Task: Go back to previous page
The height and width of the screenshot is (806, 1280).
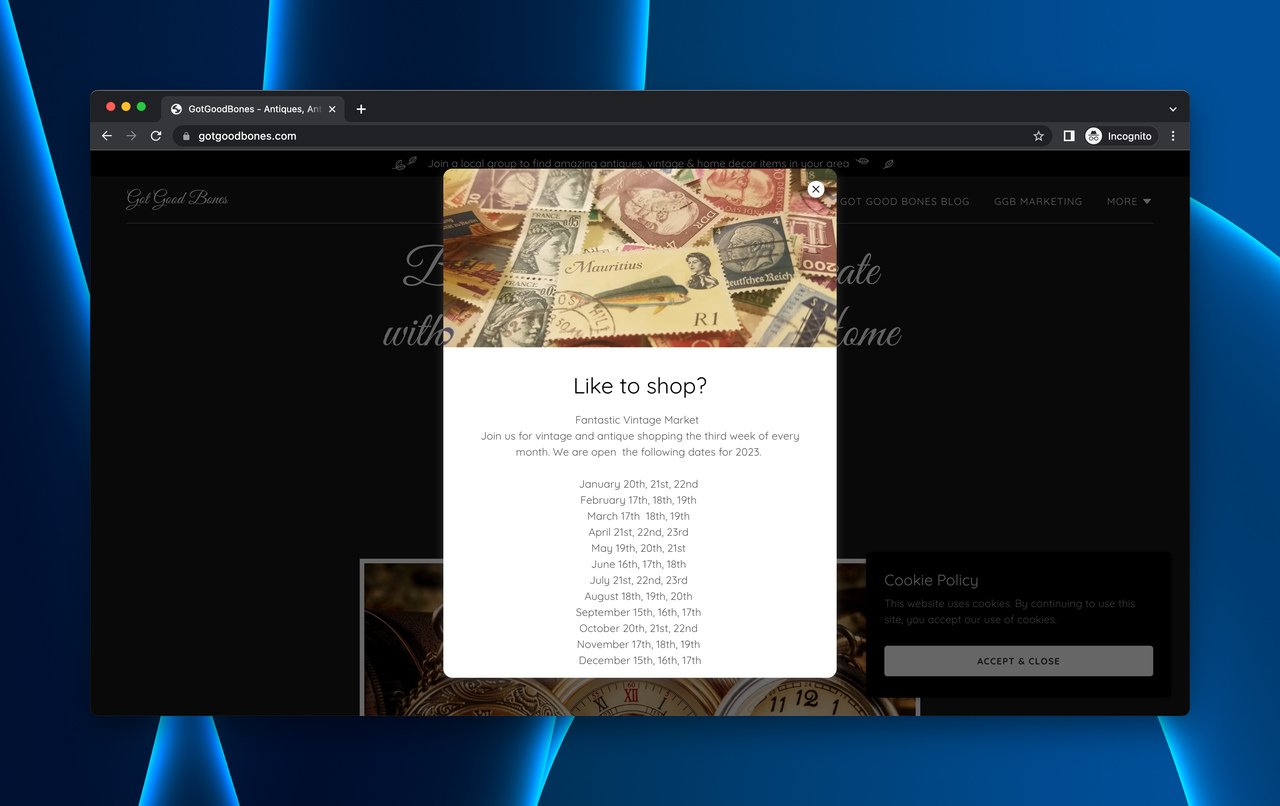Action: click(x=107, y=136)
